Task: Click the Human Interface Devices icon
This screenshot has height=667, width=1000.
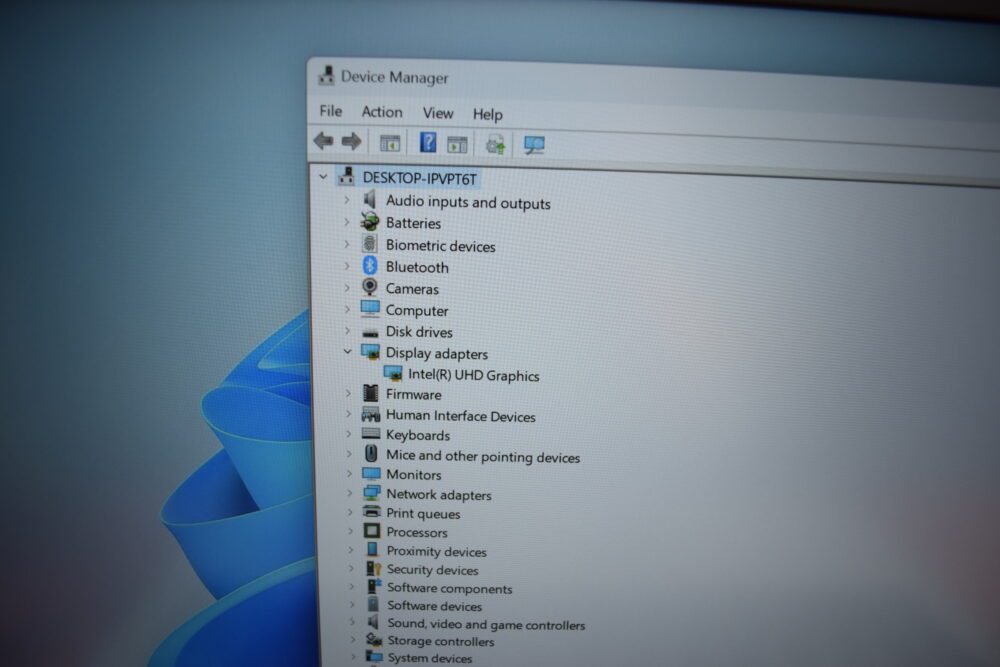Action: pyautogui.click(x=371, y=414)
